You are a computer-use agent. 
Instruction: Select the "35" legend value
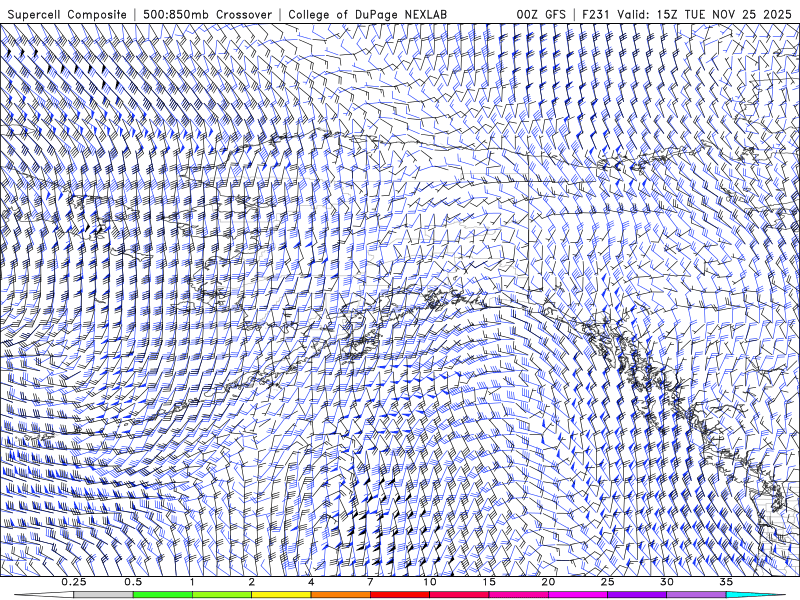726,582
